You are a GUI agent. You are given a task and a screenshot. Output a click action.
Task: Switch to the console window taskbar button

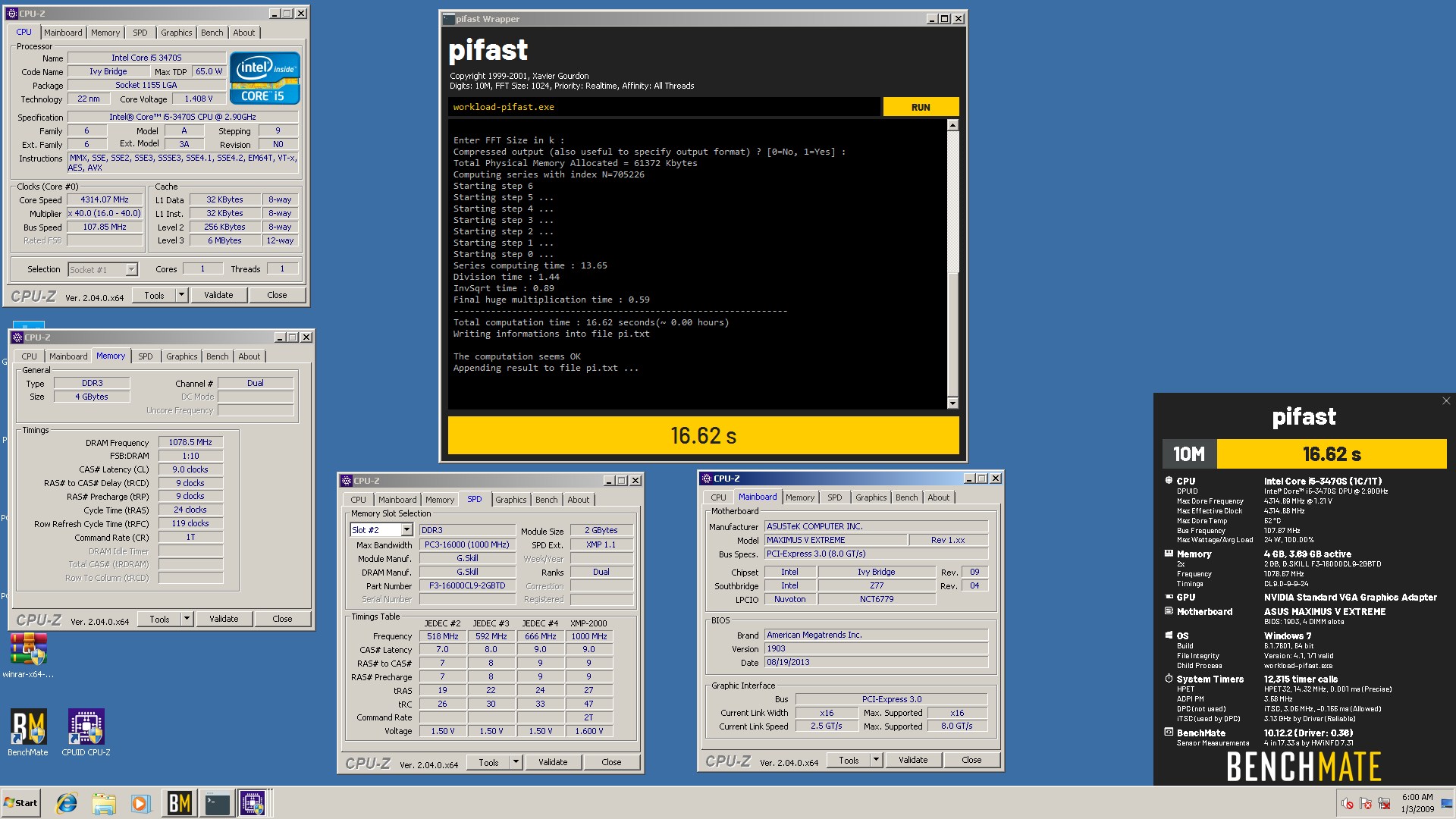coord(217,803)
